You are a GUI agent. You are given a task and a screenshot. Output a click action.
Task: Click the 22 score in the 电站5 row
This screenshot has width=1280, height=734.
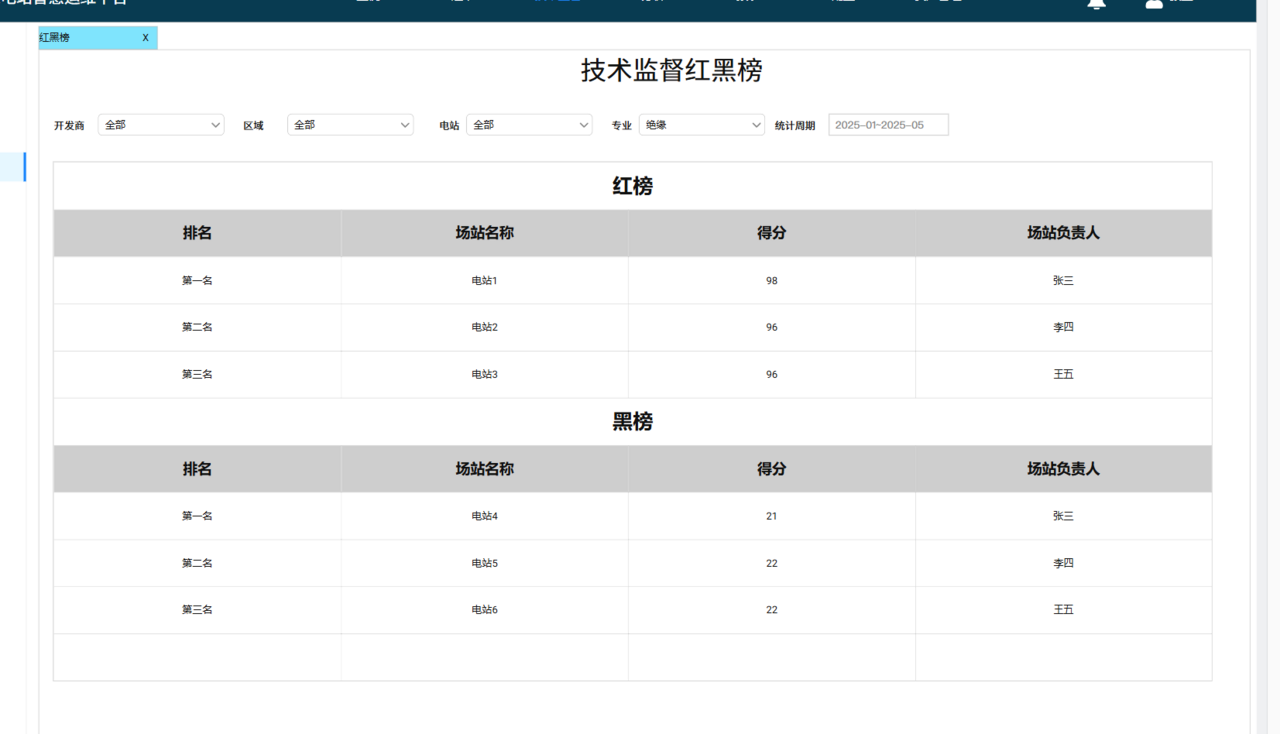point(772,563)
